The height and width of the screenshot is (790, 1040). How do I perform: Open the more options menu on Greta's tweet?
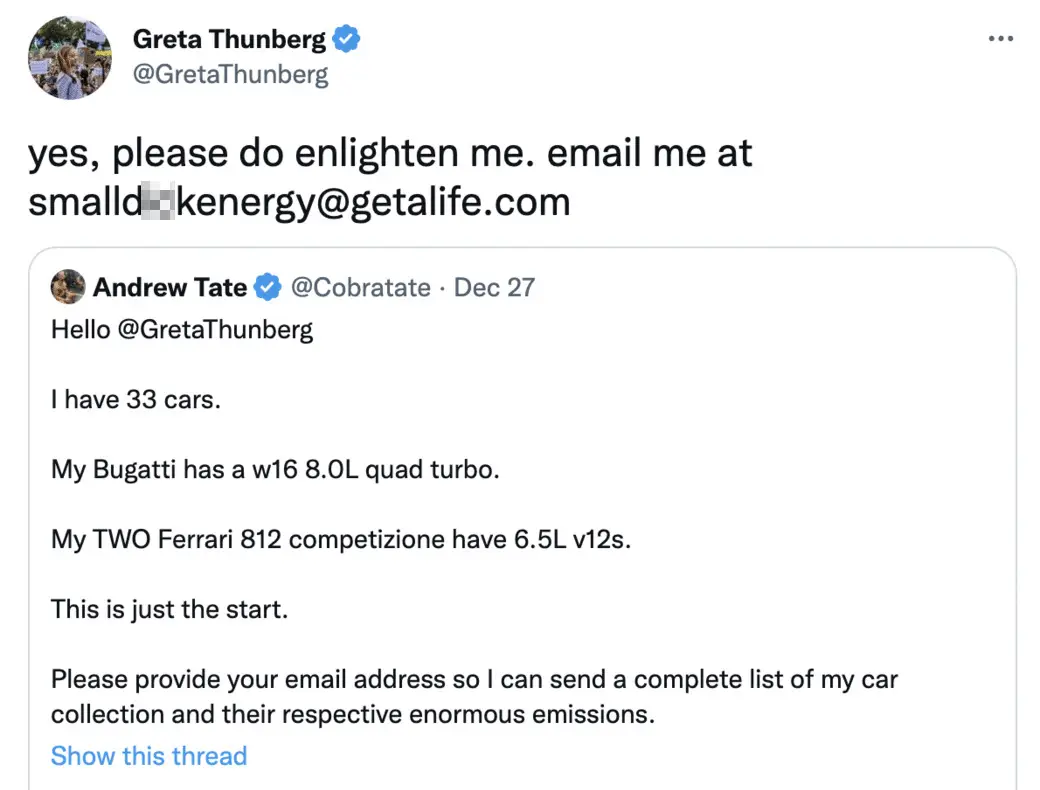(x=1001, y=38)
